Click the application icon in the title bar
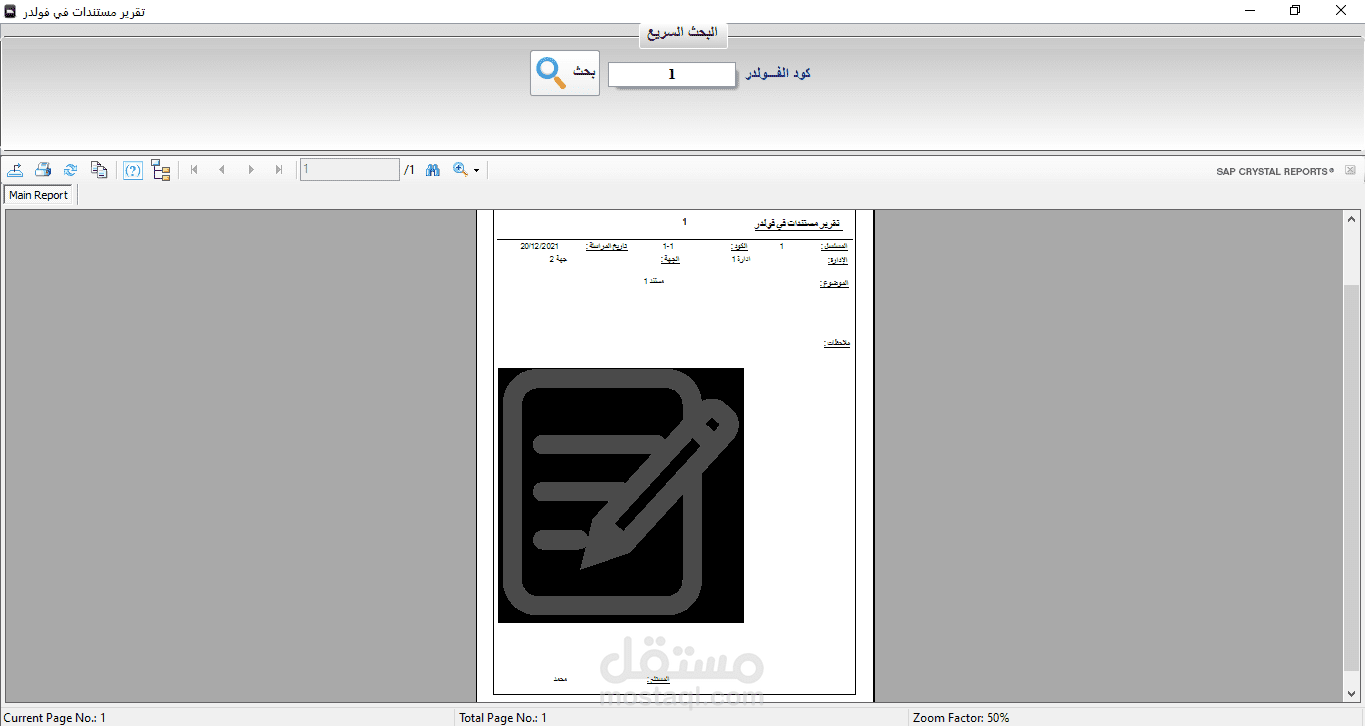The width and height of the screenshot is (1365, 726). tap(11, 11)
